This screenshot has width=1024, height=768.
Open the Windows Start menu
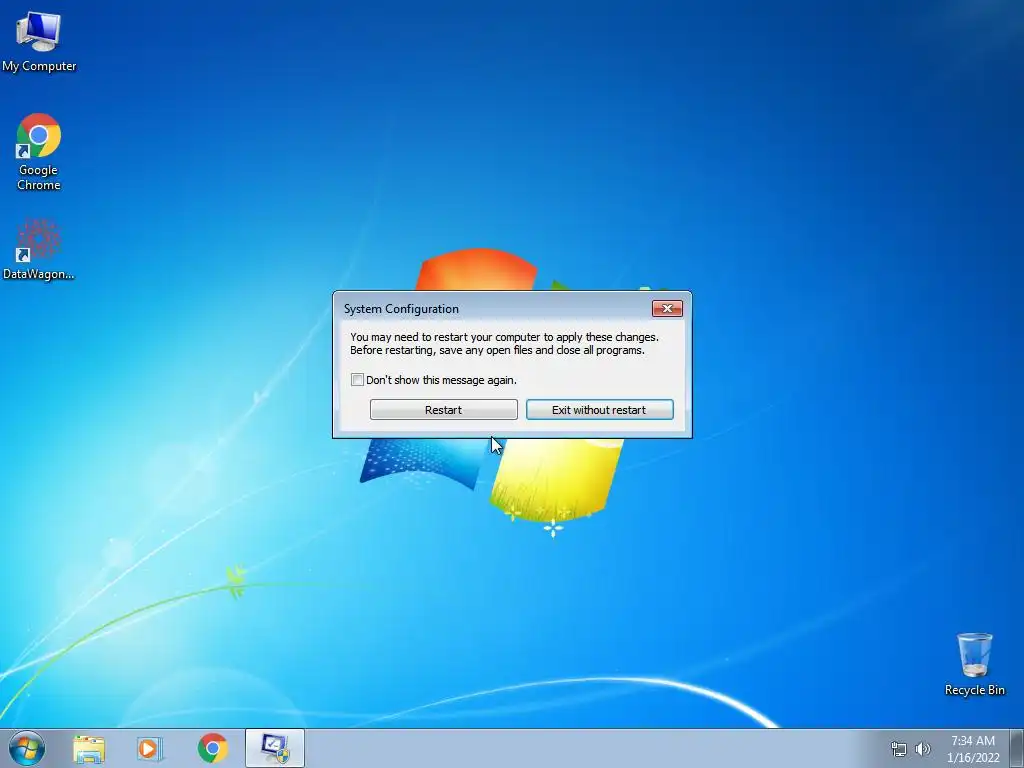tap(27, 748)
